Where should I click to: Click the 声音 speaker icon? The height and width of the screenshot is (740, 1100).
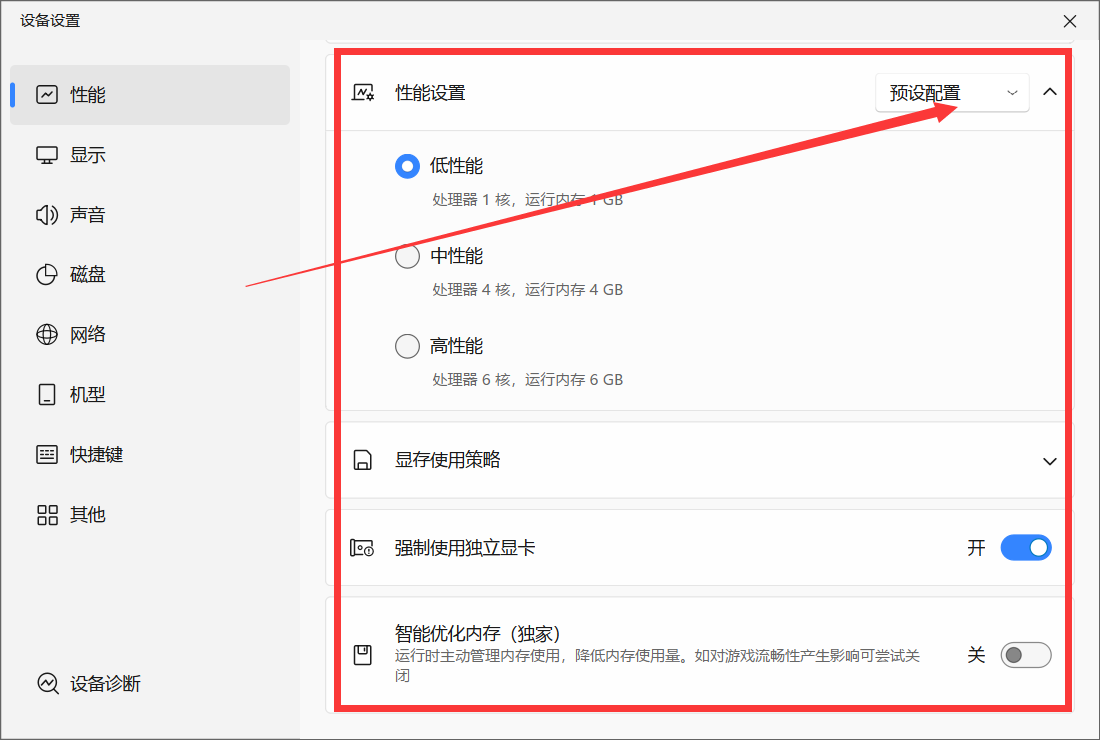[47, 215]
